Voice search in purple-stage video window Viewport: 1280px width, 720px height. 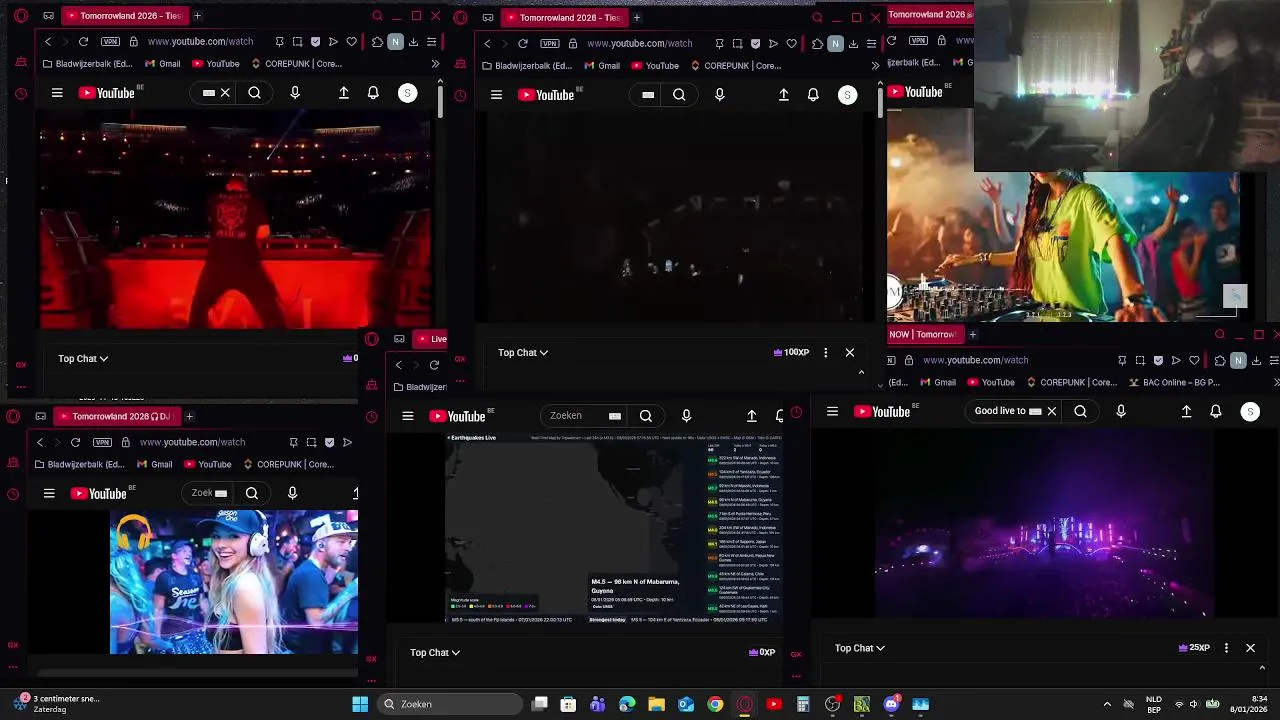click(x=1120, y=411)
